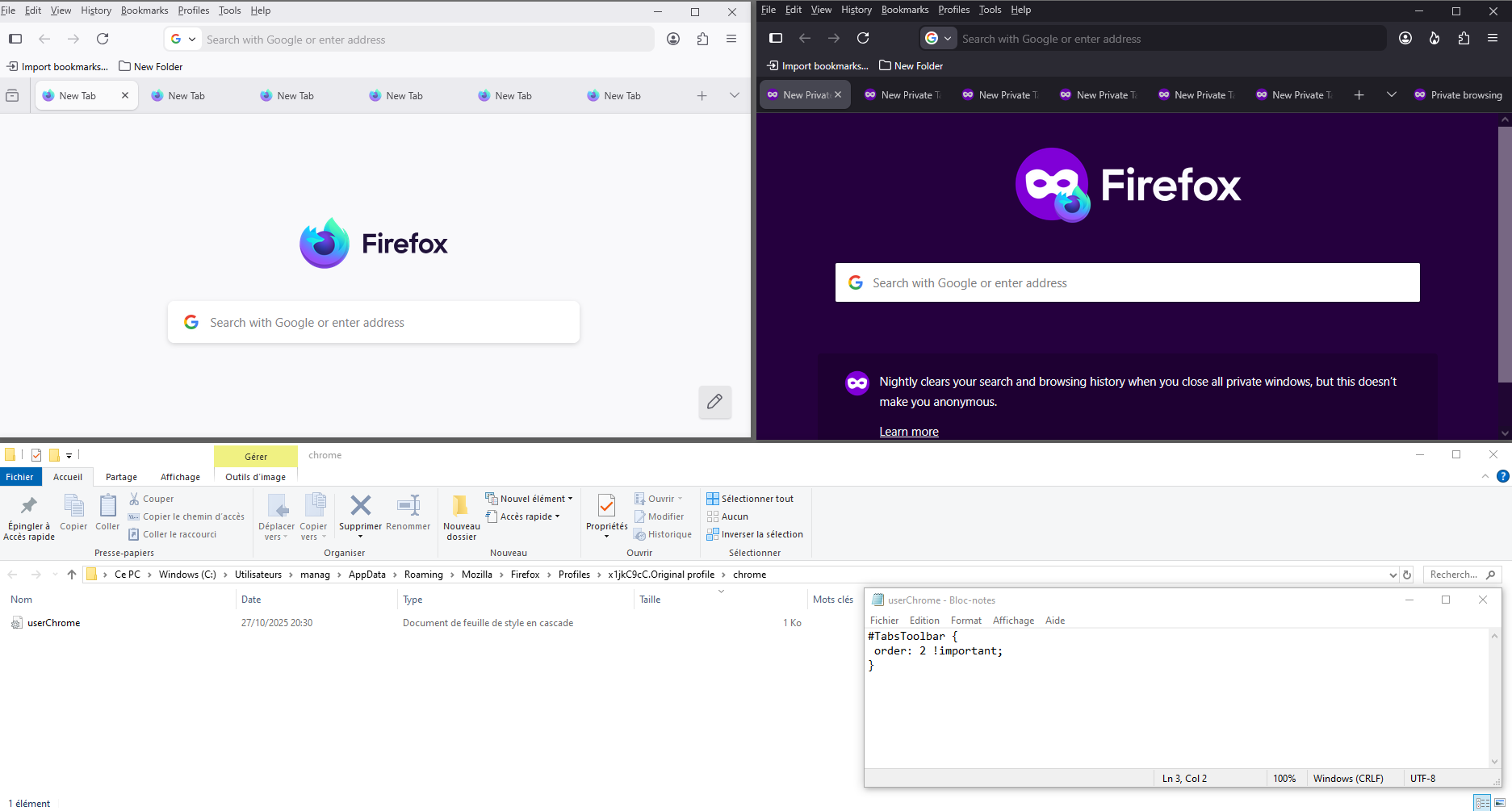Open the Bookmarks menu in the private window
This screenshot has width=1512, height=811.
(905, 10)
